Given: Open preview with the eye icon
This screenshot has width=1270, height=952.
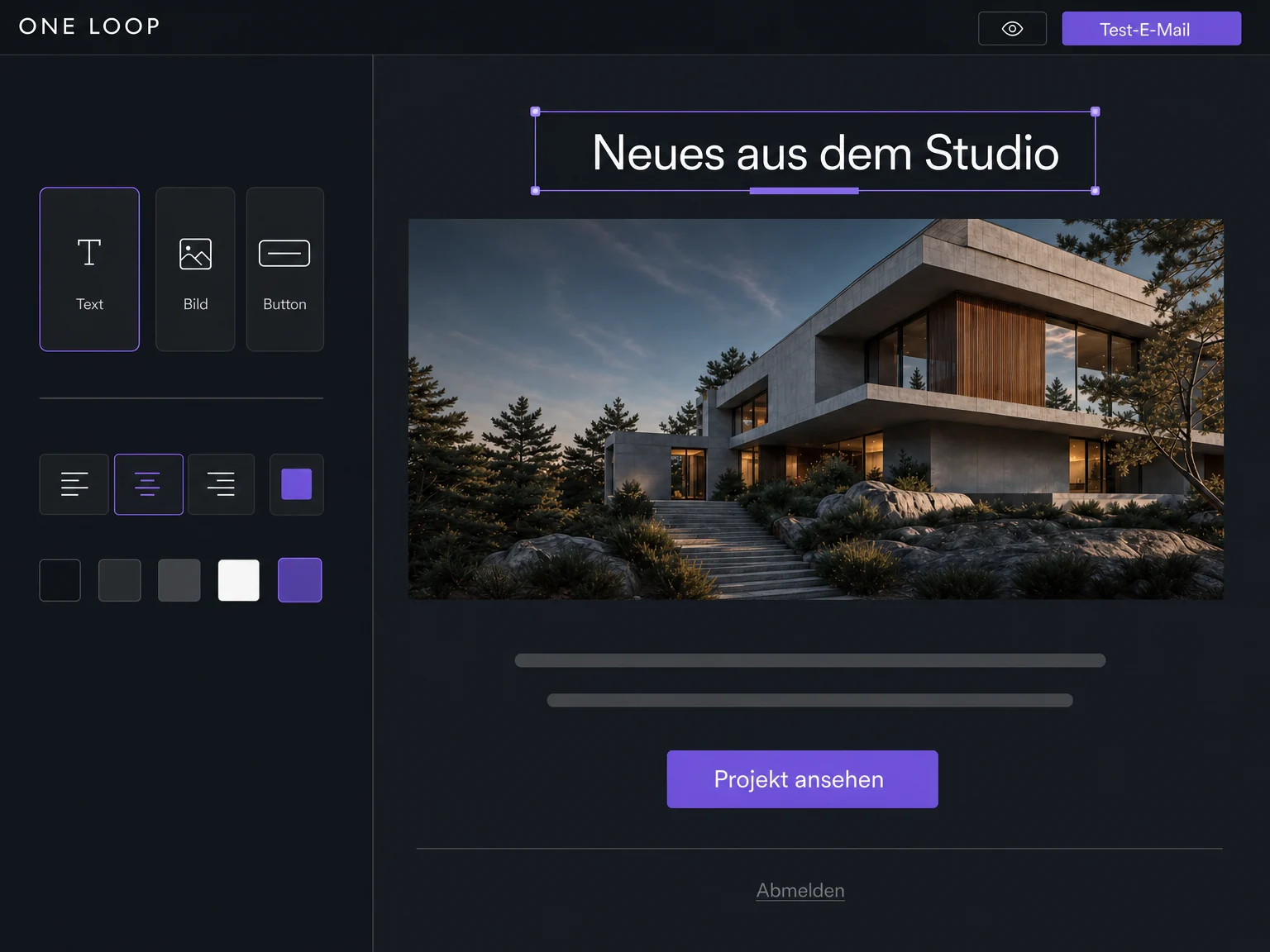Looking at the screenshot, I should (x=1012, y=29).
